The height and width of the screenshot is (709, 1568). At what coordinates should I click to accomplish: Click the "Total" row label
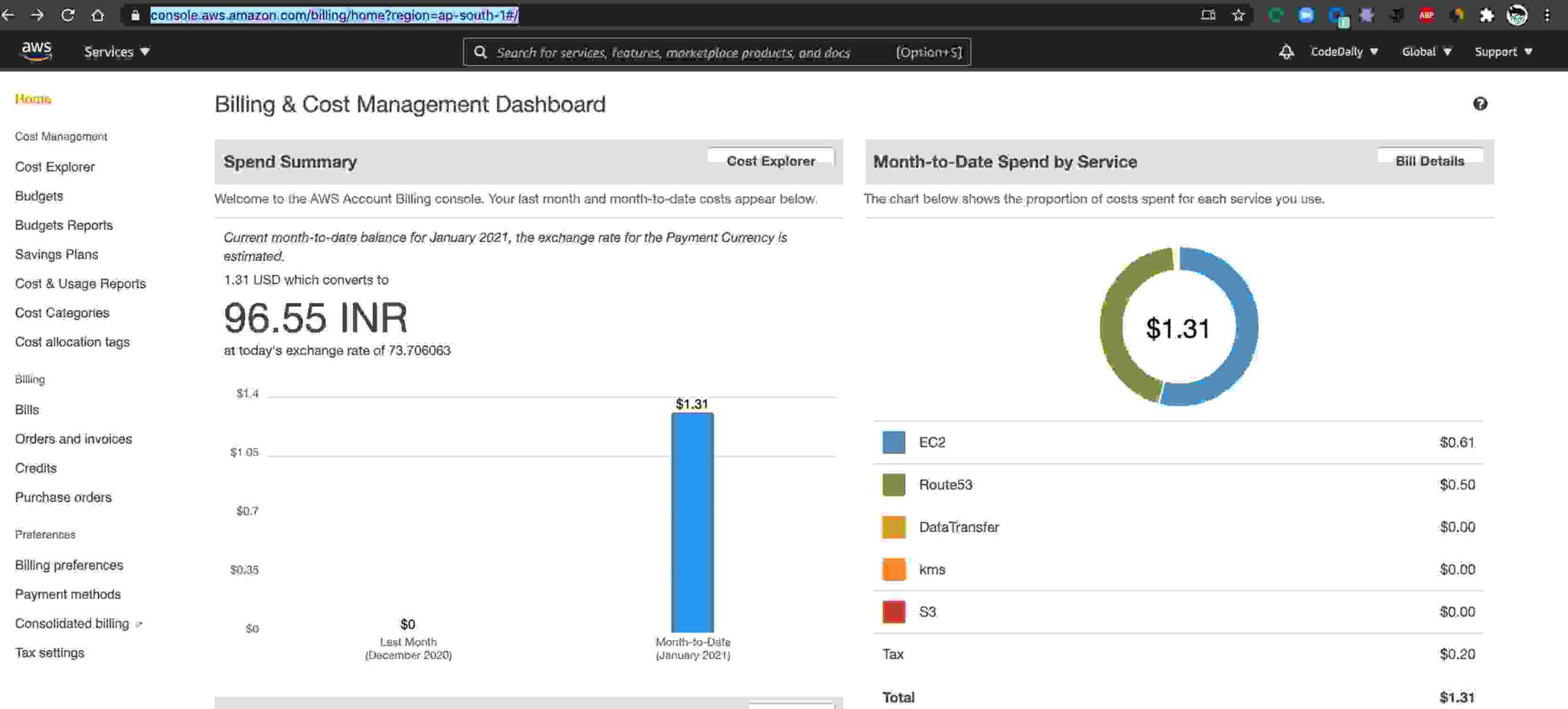tap(898, 698)
